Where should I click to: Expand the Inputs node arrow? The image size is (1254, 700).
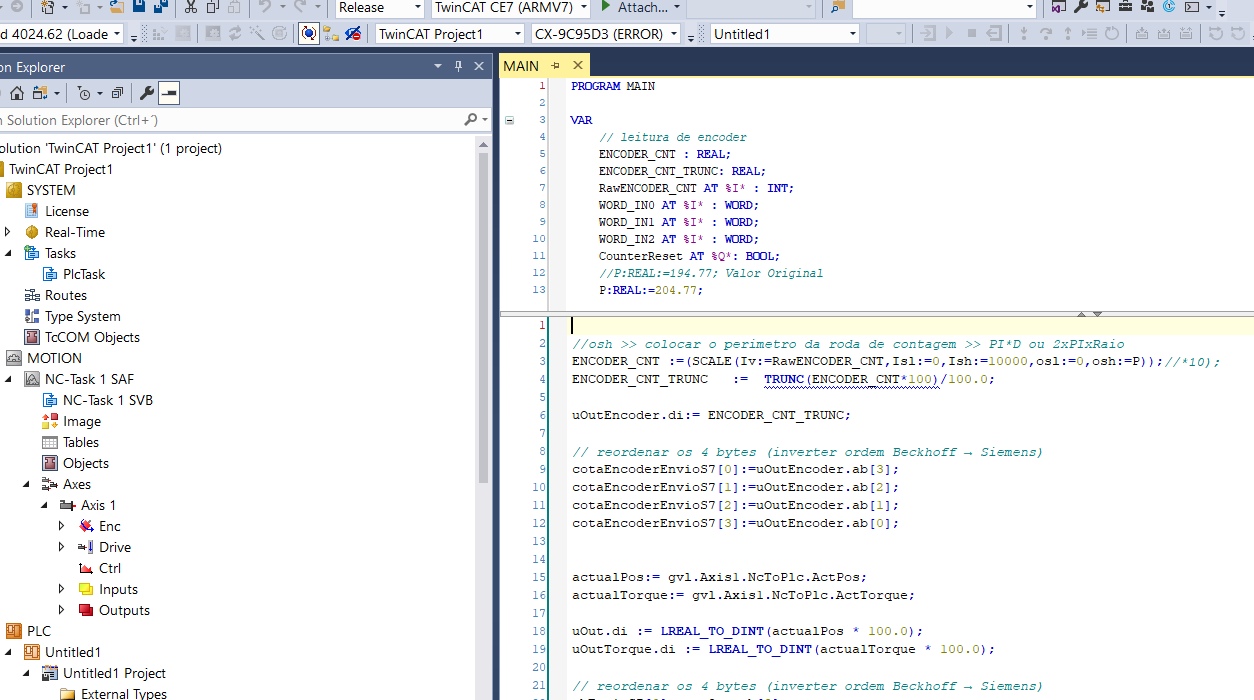[x=62, y=589]
